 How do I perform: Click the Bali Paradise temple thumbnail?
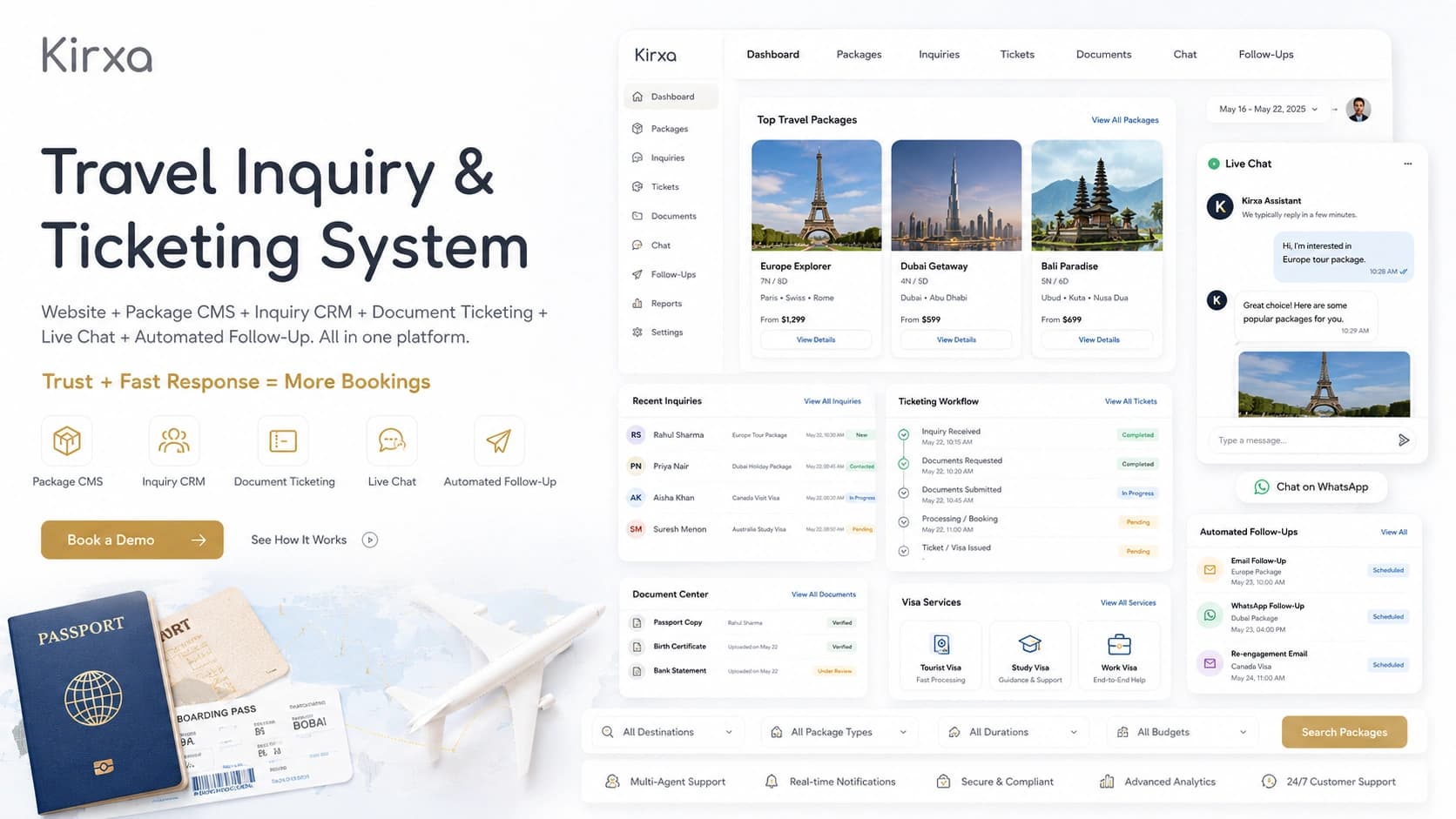1096,195
